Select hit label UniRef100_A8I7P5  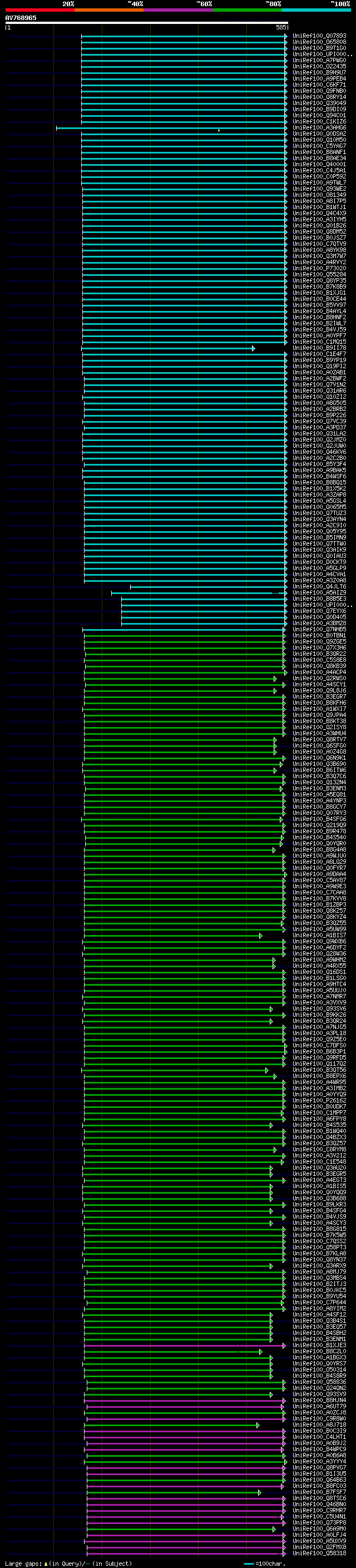tap(319, 201)
